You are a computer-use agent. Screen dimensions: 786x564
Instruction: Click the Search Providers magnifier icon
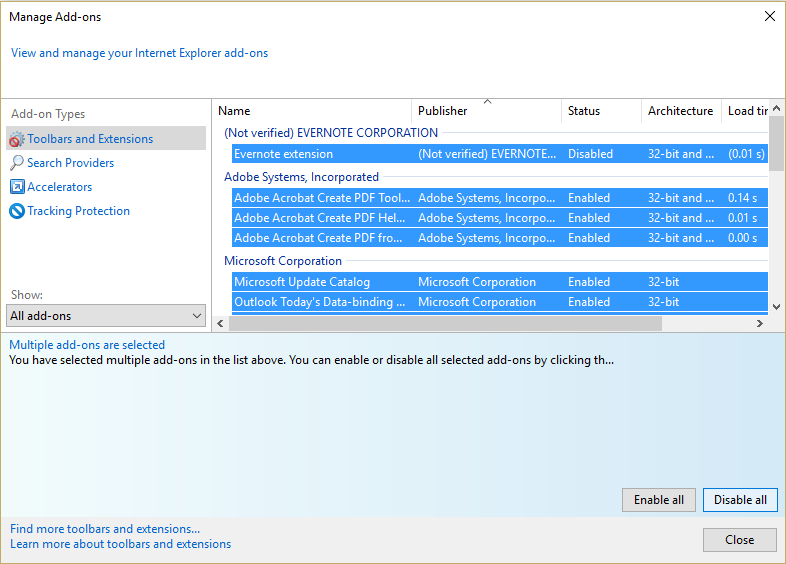16,163
